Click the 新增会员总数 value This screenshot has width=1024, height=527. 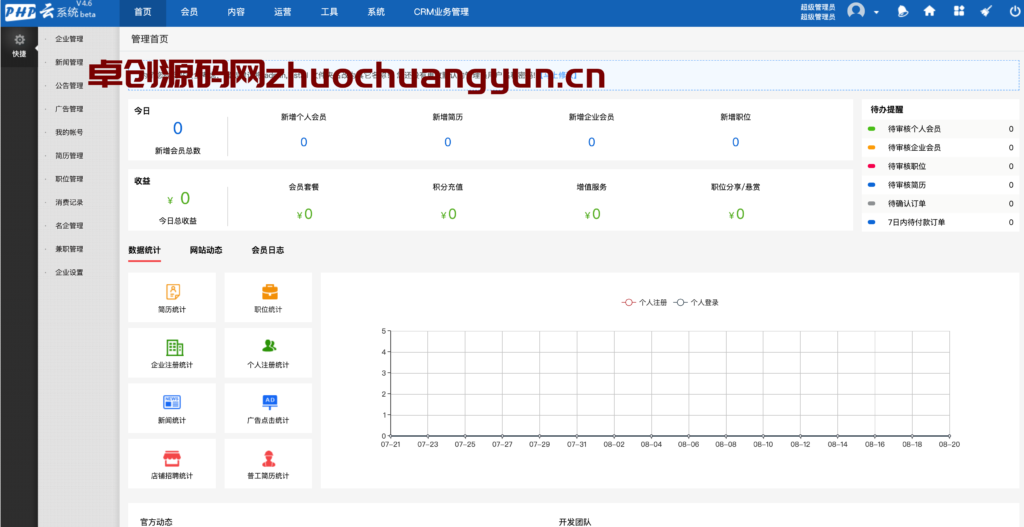178,129
